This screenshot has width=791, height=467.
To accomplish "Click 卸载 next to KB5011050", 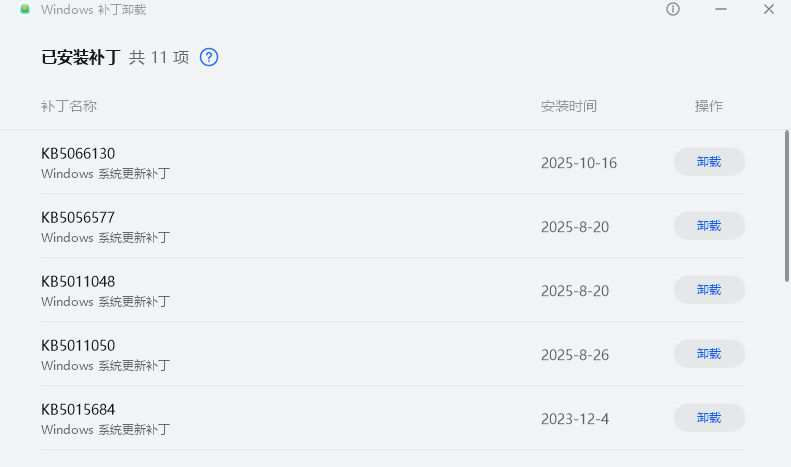I will click(x=709, y=354).
